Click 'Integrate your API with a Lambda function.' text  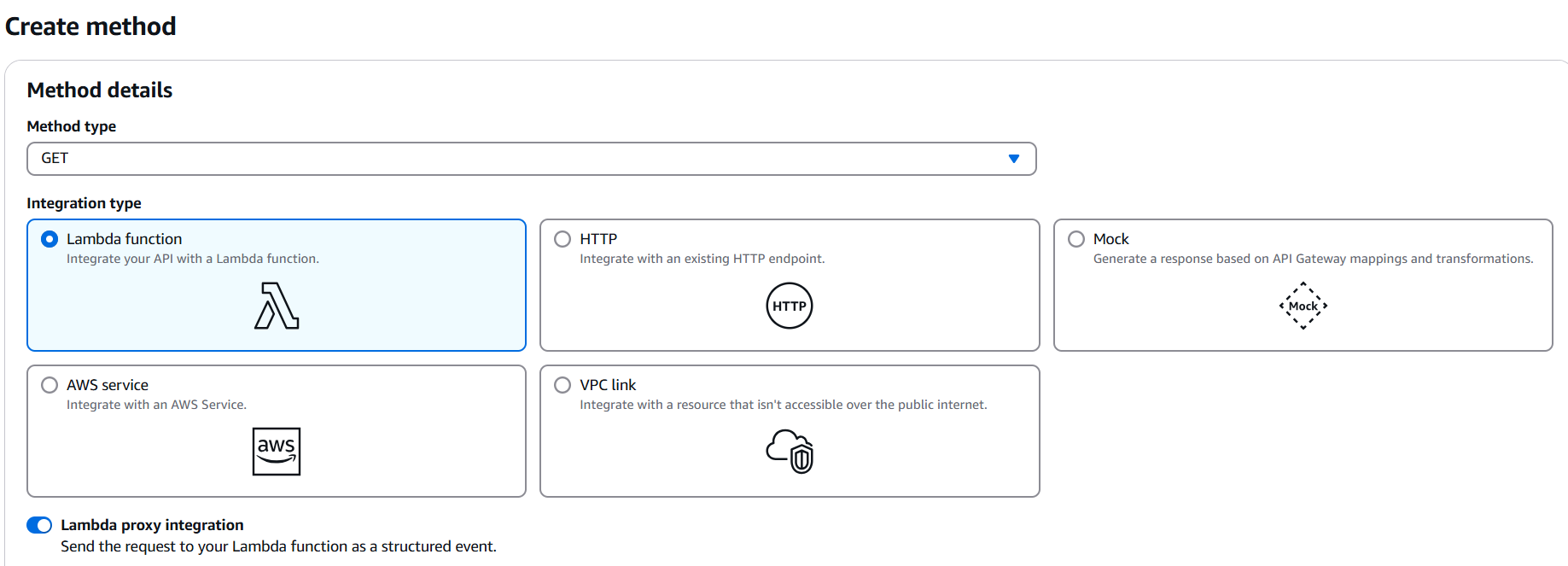pos(193,259)
